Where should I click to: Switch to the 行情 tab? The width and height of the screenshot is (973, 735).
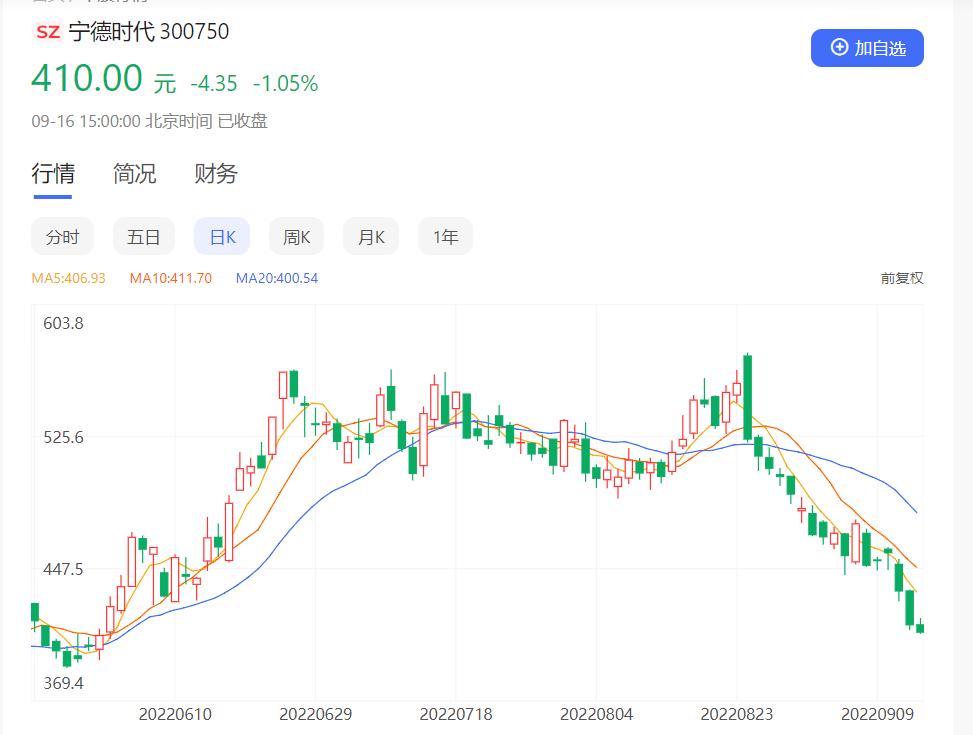pyautogui.click(x=53, y=174)
